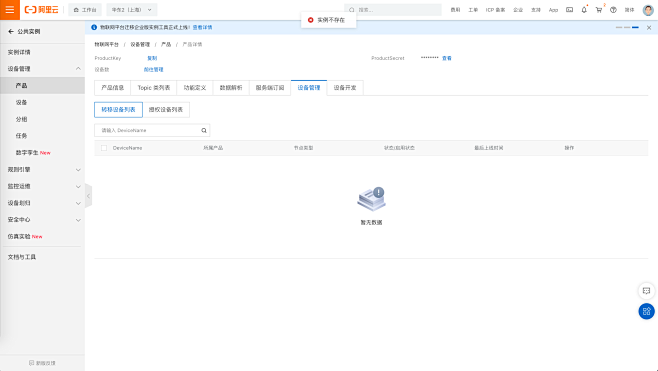The height and width of the screenshot is (371, 658).
Task: Open the notifications bell icon
Action: [x=584, y=10]
